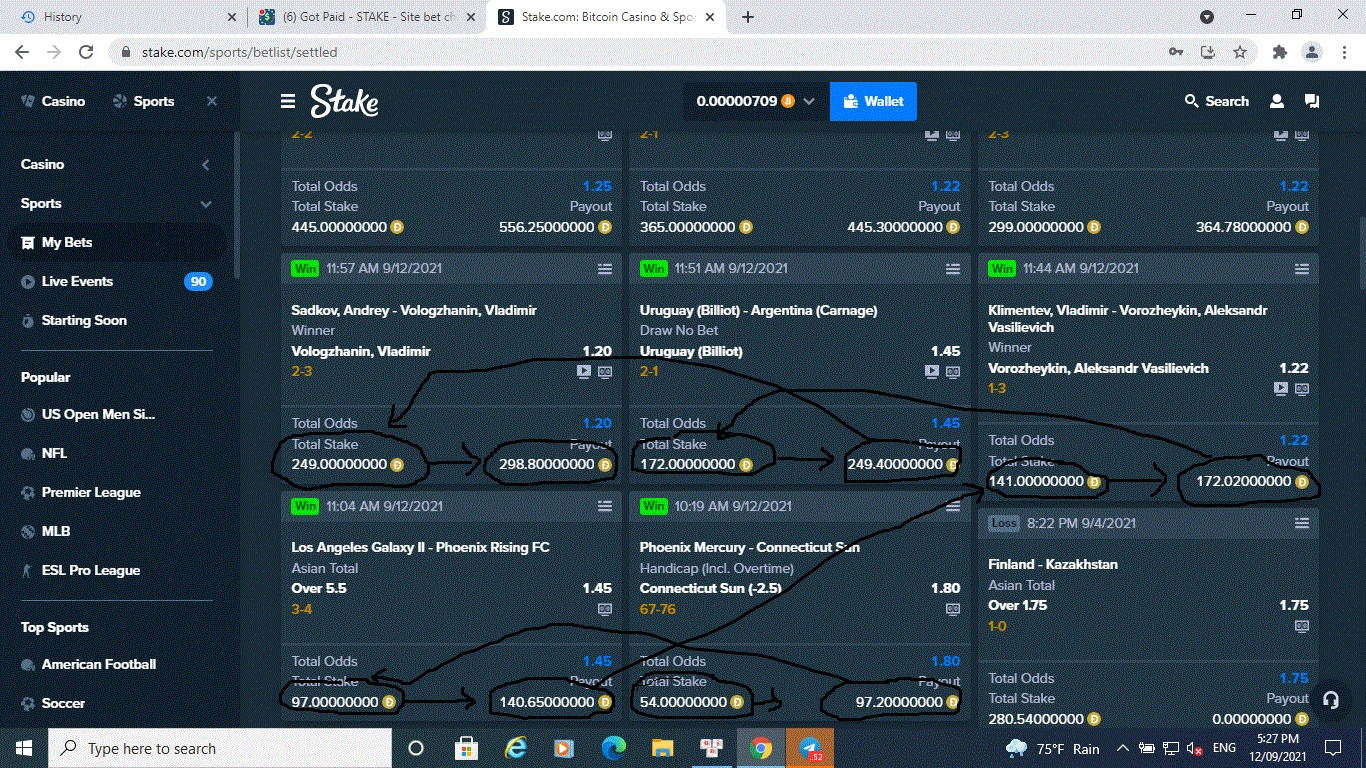
Task: Open Microsoft Edge from the taskbar
Action: pyautogui.click(x=613, y=748)
